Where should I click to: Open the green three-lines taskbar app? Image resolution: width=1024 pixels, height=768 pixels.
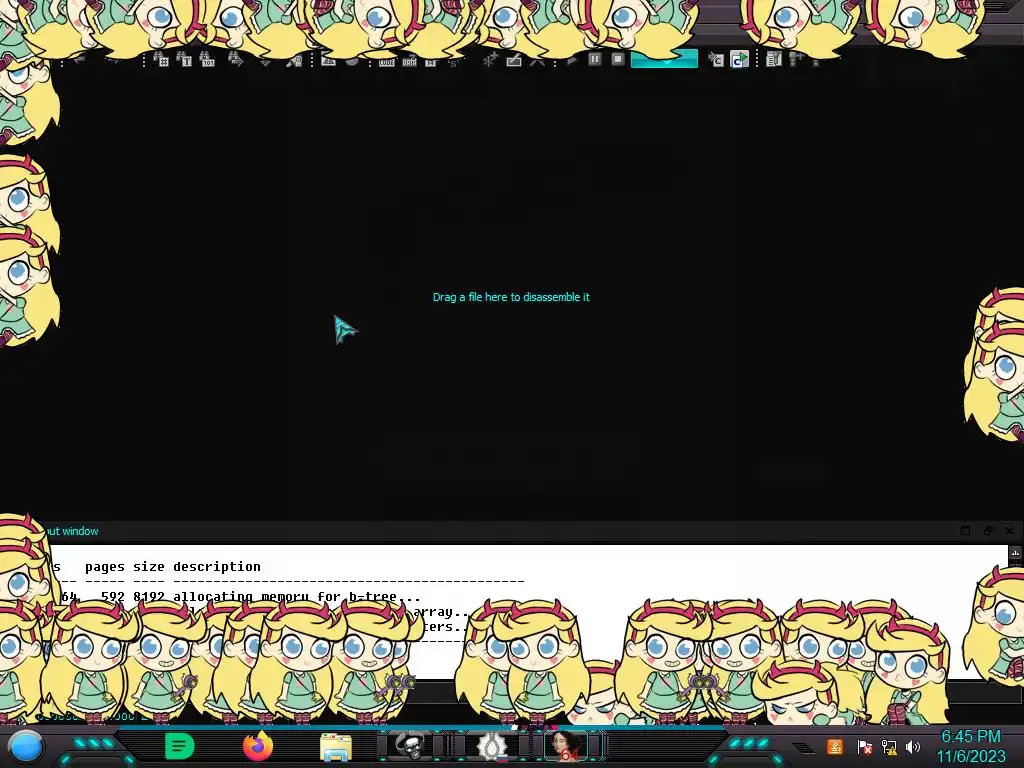180,746
